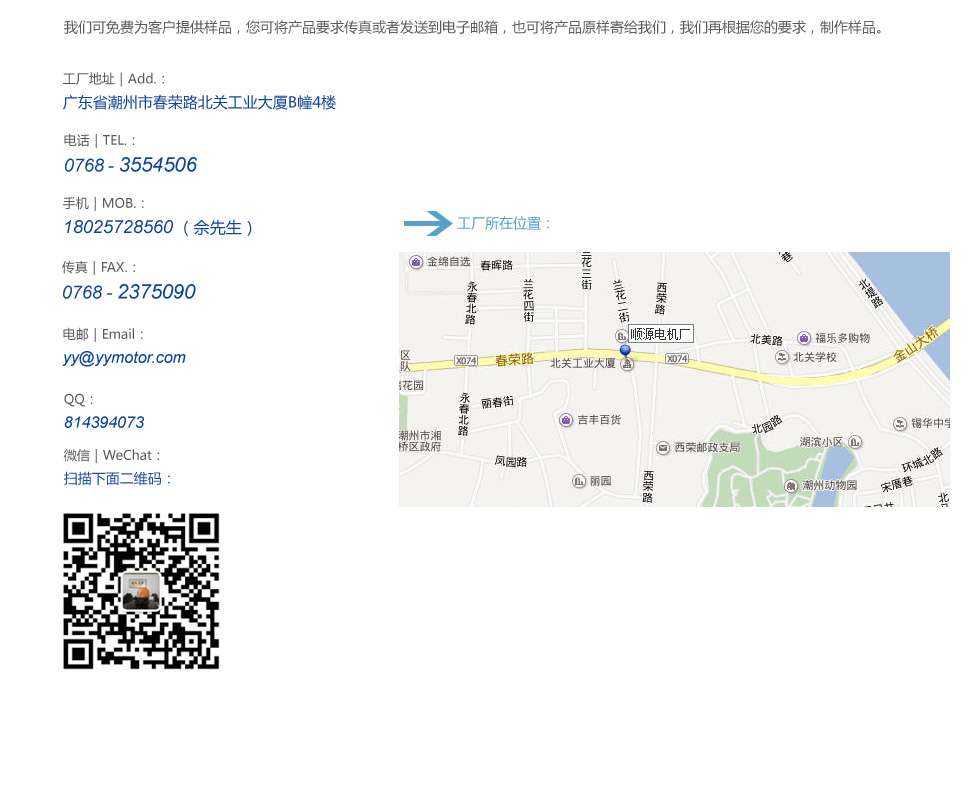Click the 金山大桥 bridge label on the map
This screenshot has width=980, height=800.
click(916, 344)
